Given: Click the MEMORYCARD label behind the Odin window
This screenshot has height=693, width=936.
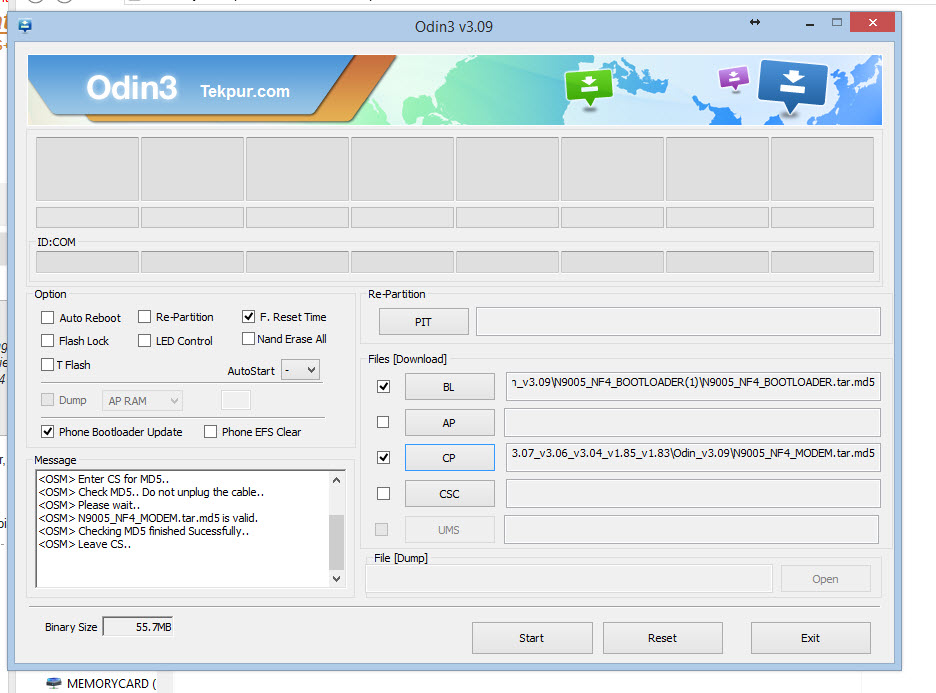Looking at the screenshot, I should point(111,683).
